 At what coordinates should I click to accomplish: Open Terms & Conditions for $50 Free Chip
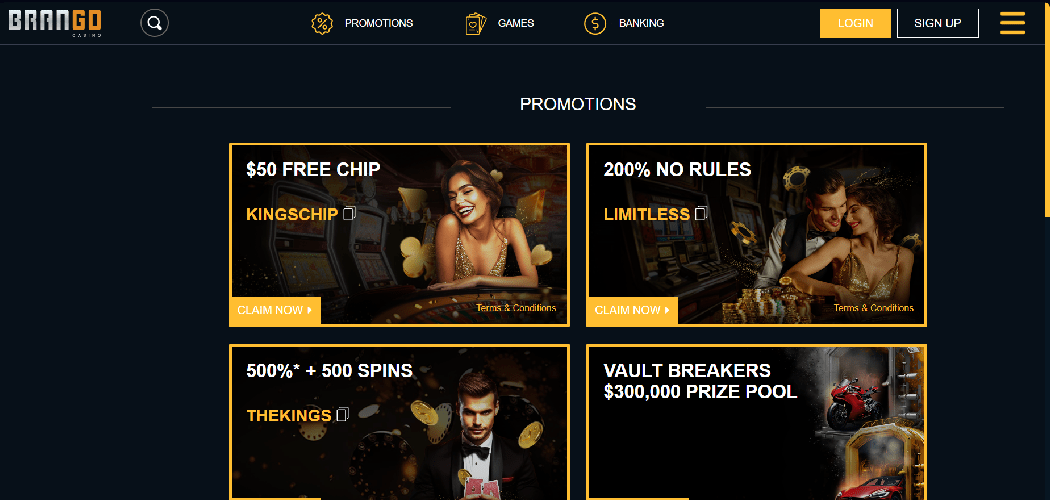(516, 308)
